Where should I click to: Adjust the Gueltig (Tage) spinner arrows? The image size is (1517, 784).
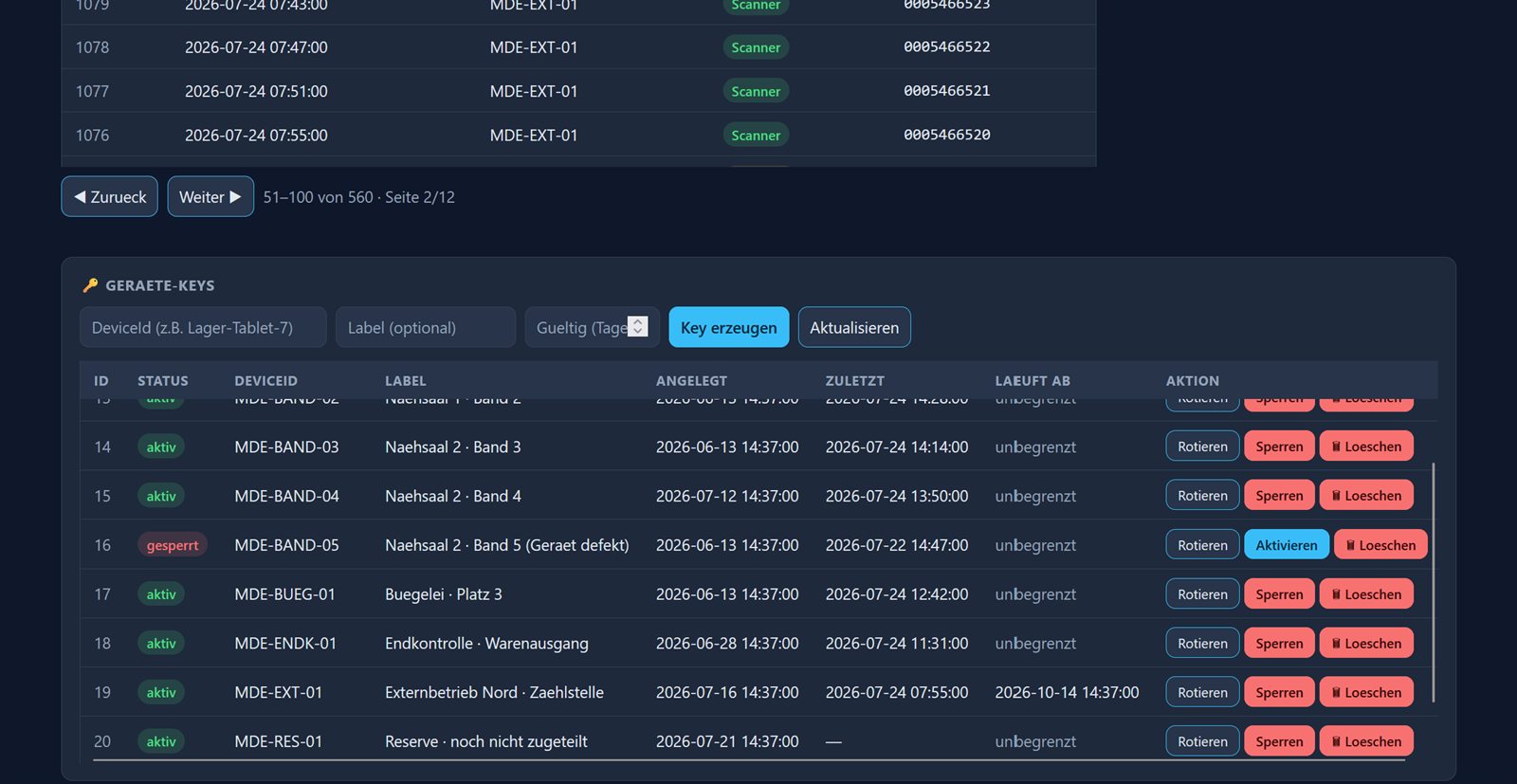638,326
